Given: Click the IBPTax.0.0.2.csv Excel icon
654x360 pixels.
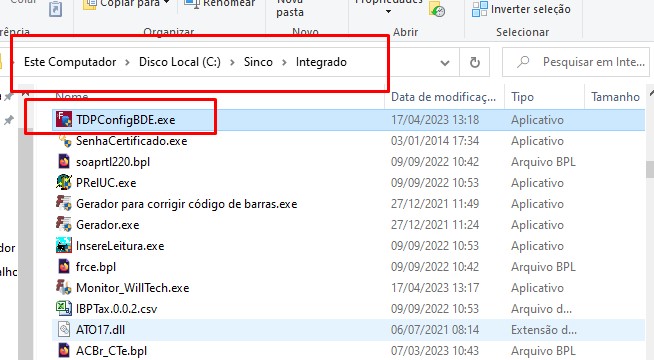Looking at the screenshot, I should click(x=64, y=308).
